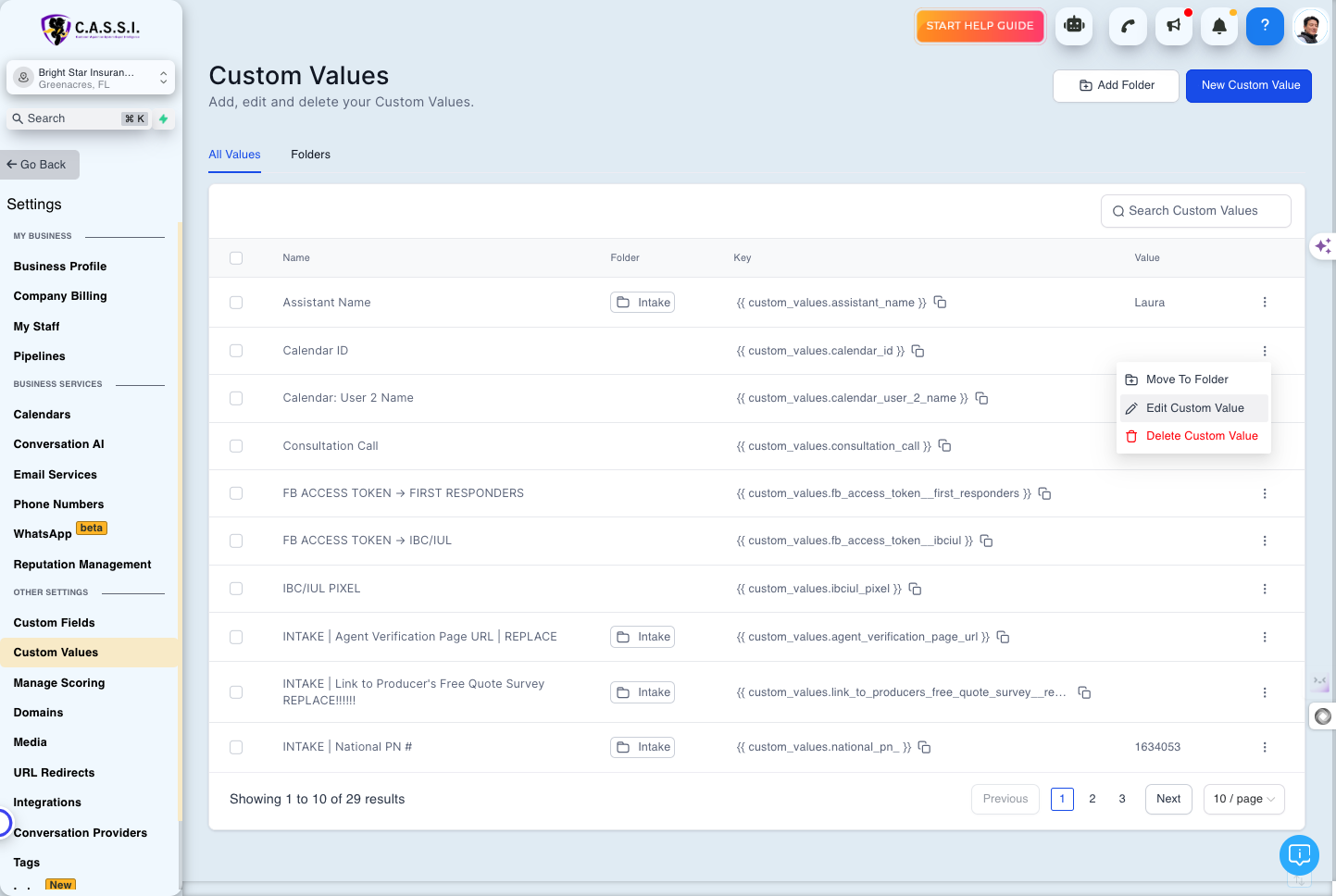Viewport: 1336px width, 896px height.
Task: Toggle the select-all checkbox in table header
Action: [236, 258]
